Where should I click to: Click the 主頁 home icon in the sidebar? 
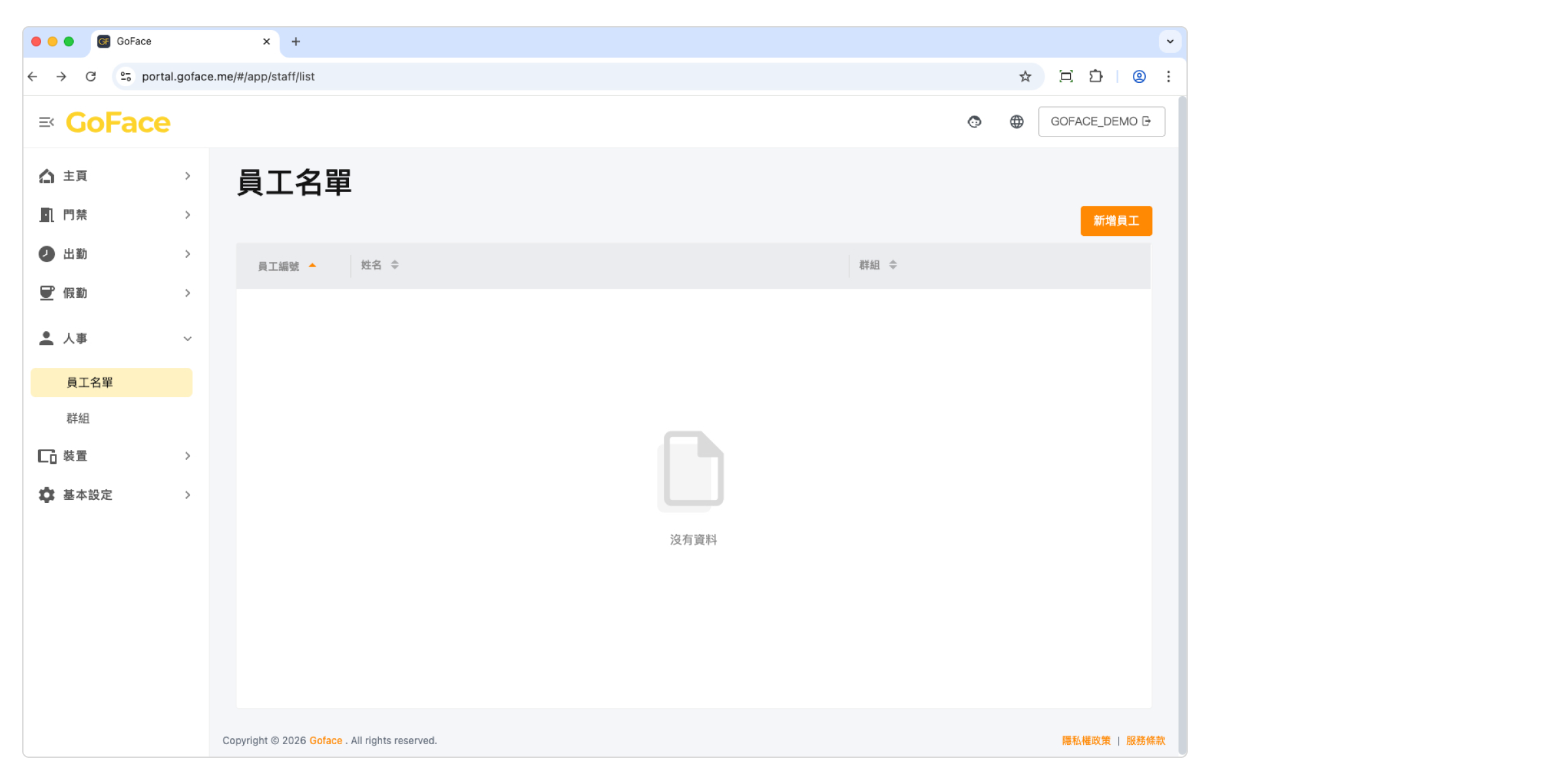(46, 176)
